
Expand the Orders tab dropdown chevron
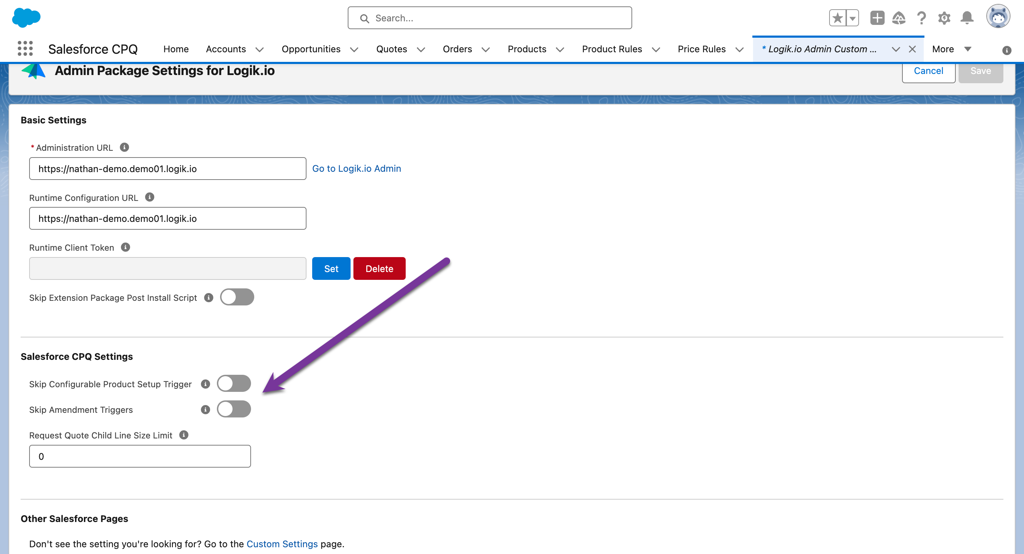[x=485, y=50]
